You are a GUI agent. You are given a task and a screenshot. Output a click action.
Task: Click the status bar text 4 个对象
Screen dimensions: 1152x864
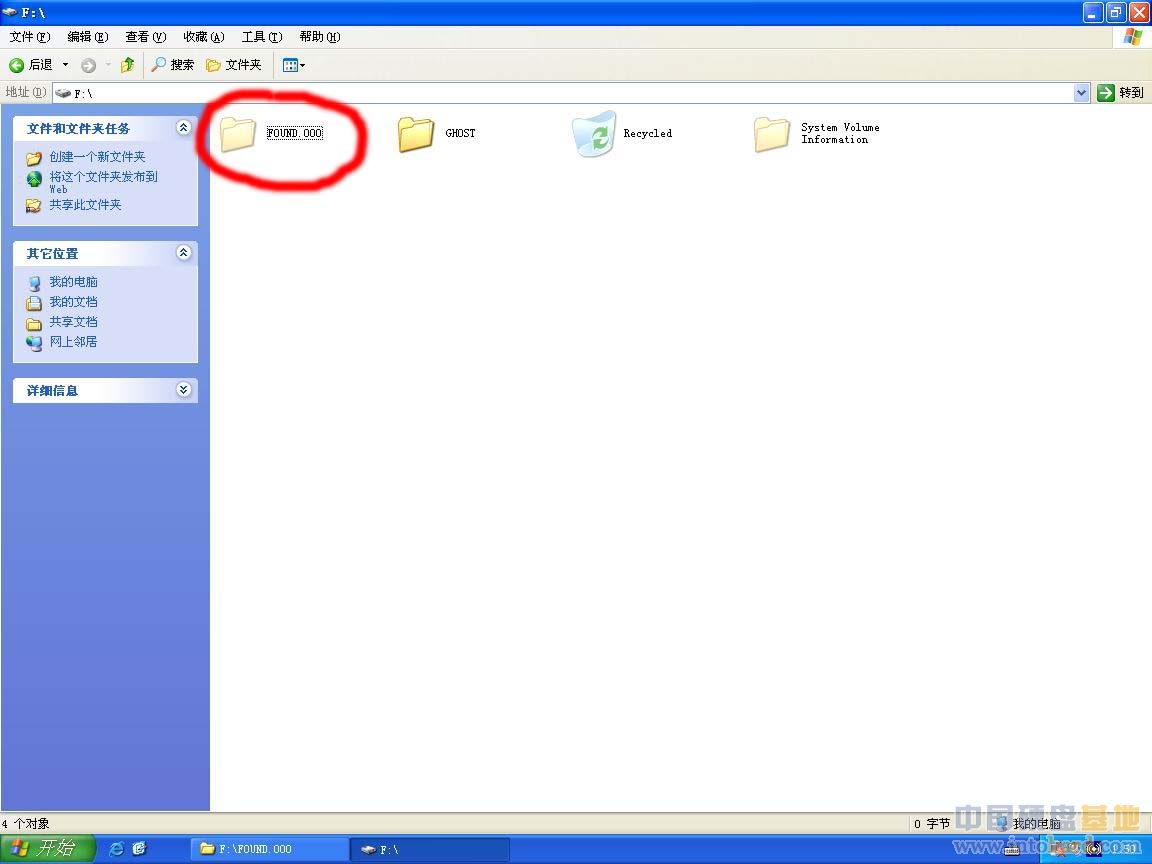26,824
